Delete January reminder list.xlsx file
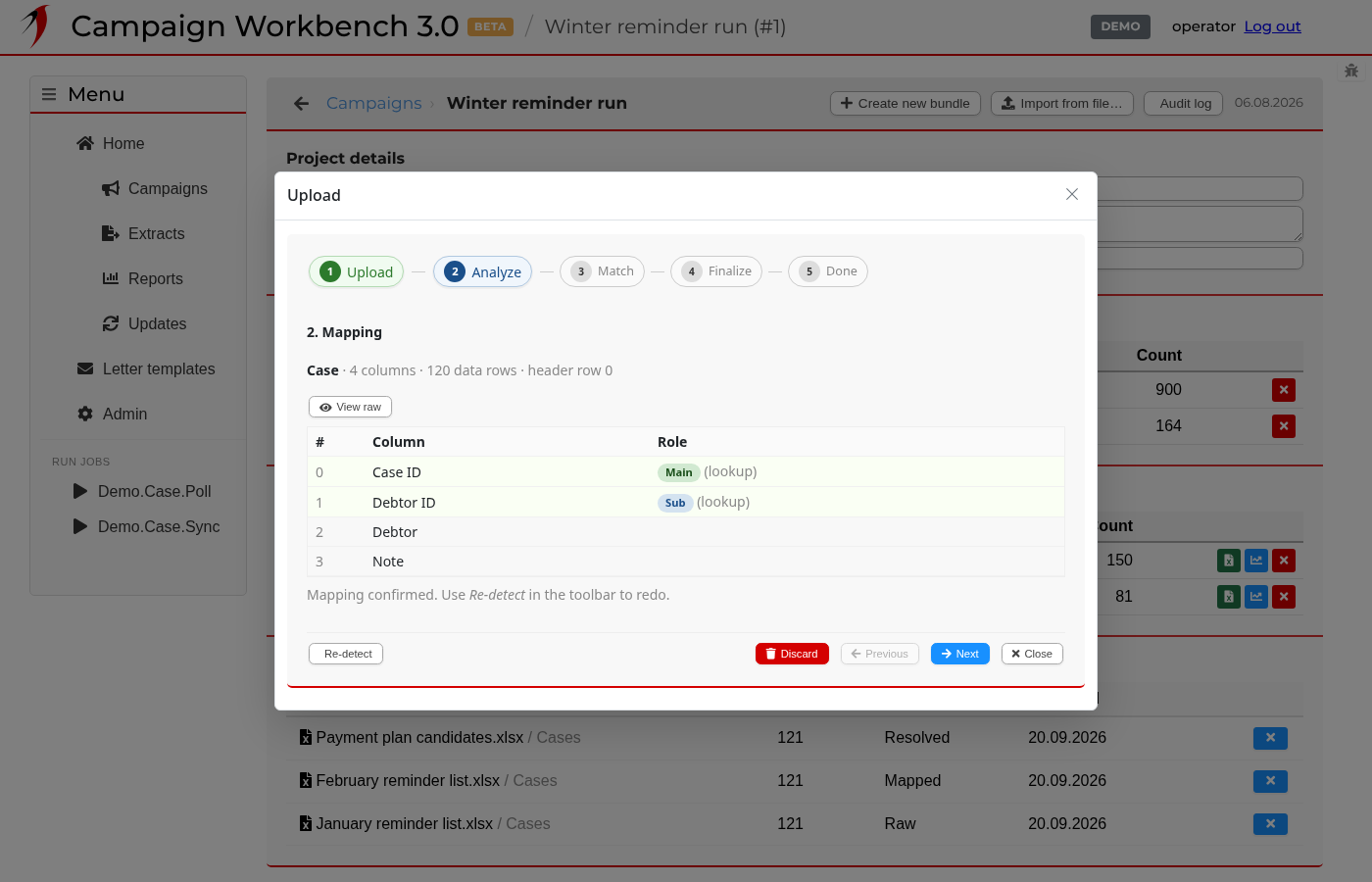Viewport: 1372px width, 882px height. [x=1270, y=824]
